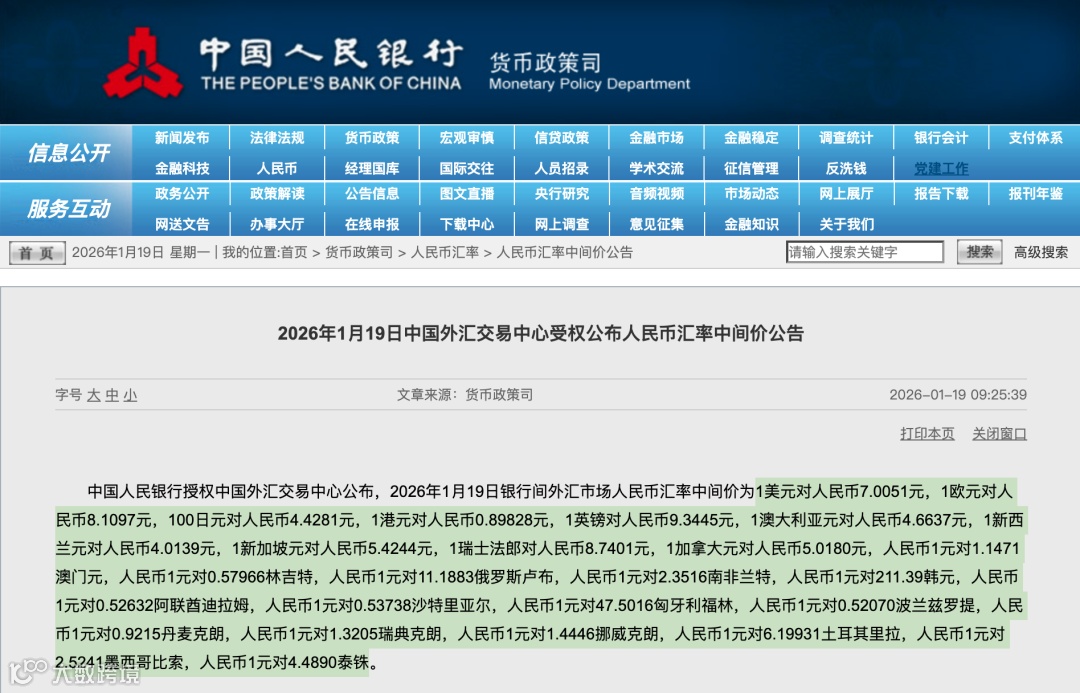Open the 反洗钱 navigation entry

pos(845,166)
